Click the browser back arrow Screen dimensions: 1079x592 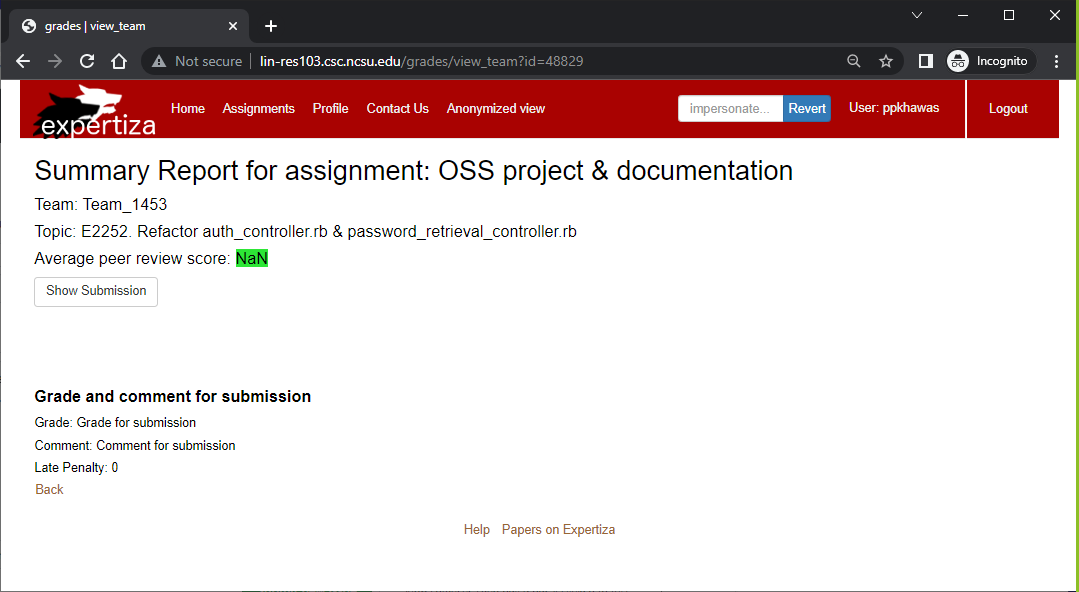pyautogui.click(x=23, y=61)
